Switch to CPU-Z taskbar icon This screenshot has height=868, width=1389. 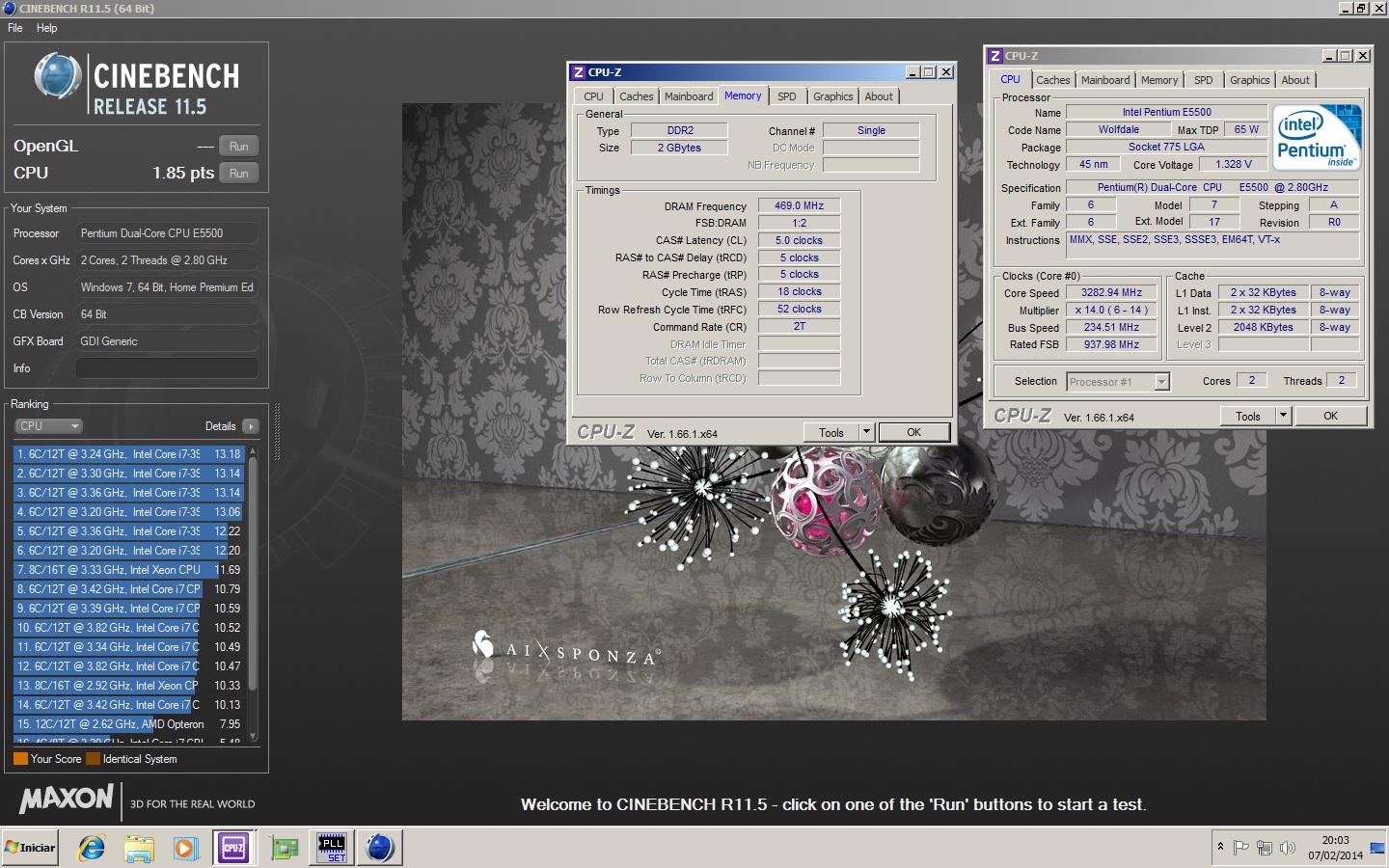coord(234,848)
